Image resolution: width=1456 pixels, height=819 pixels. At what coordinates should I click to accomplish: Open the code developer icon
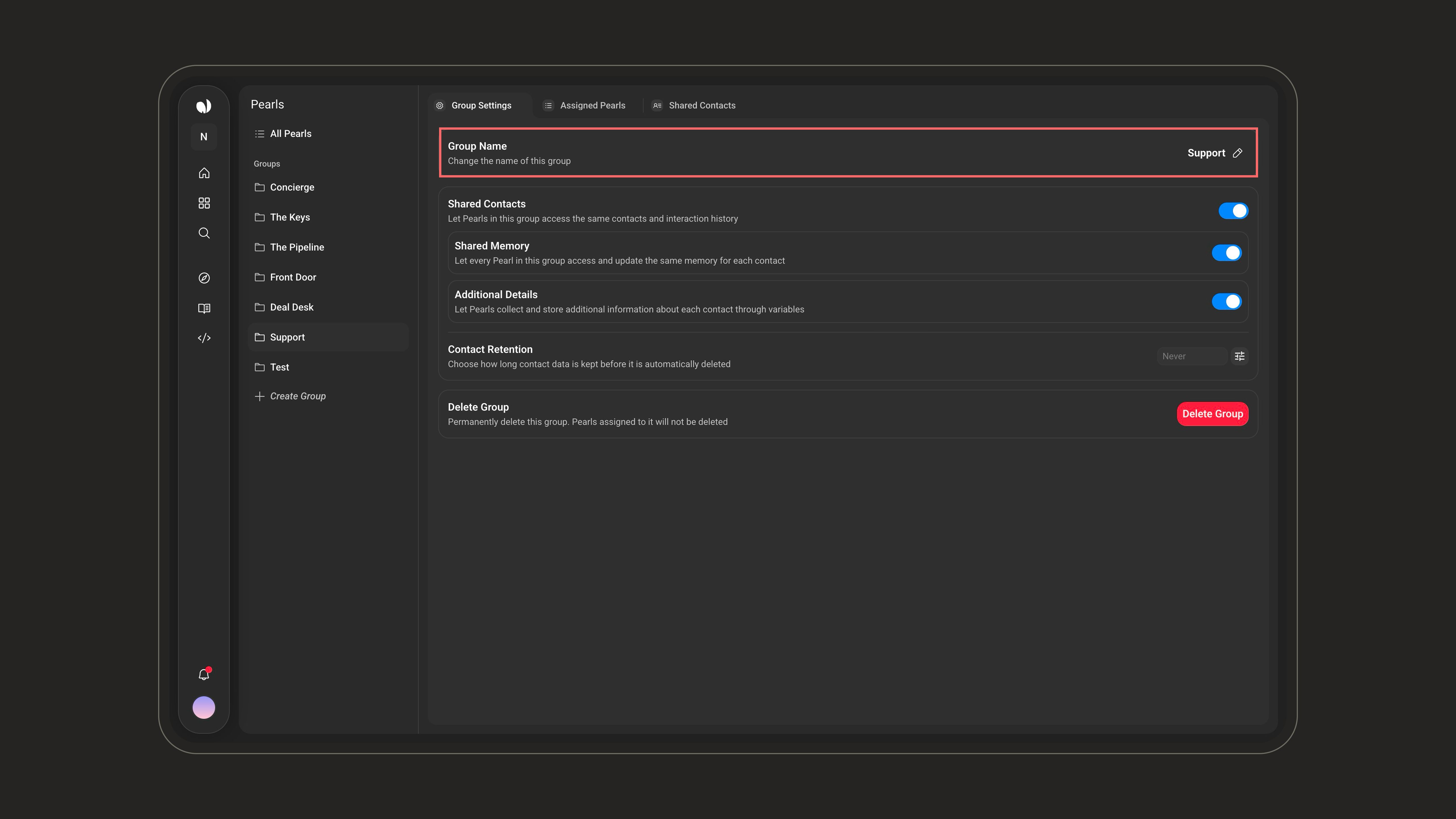204,338
